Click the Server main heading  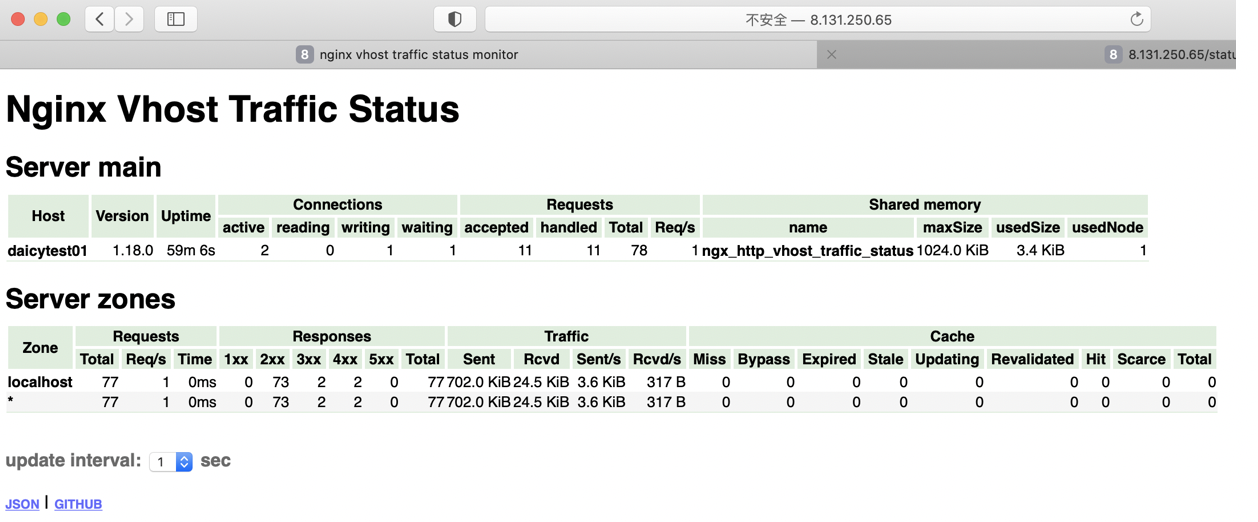[83, 167]
